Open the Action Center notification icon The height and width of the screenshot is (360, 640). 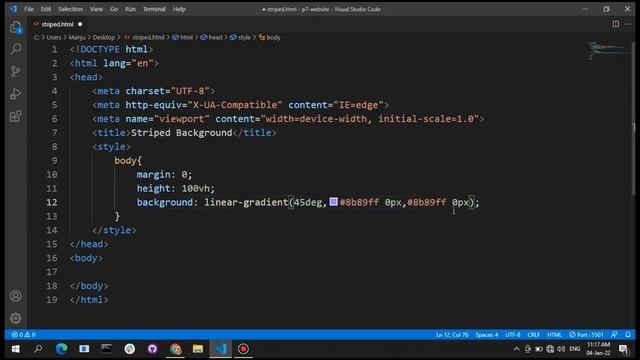(623, 349)
